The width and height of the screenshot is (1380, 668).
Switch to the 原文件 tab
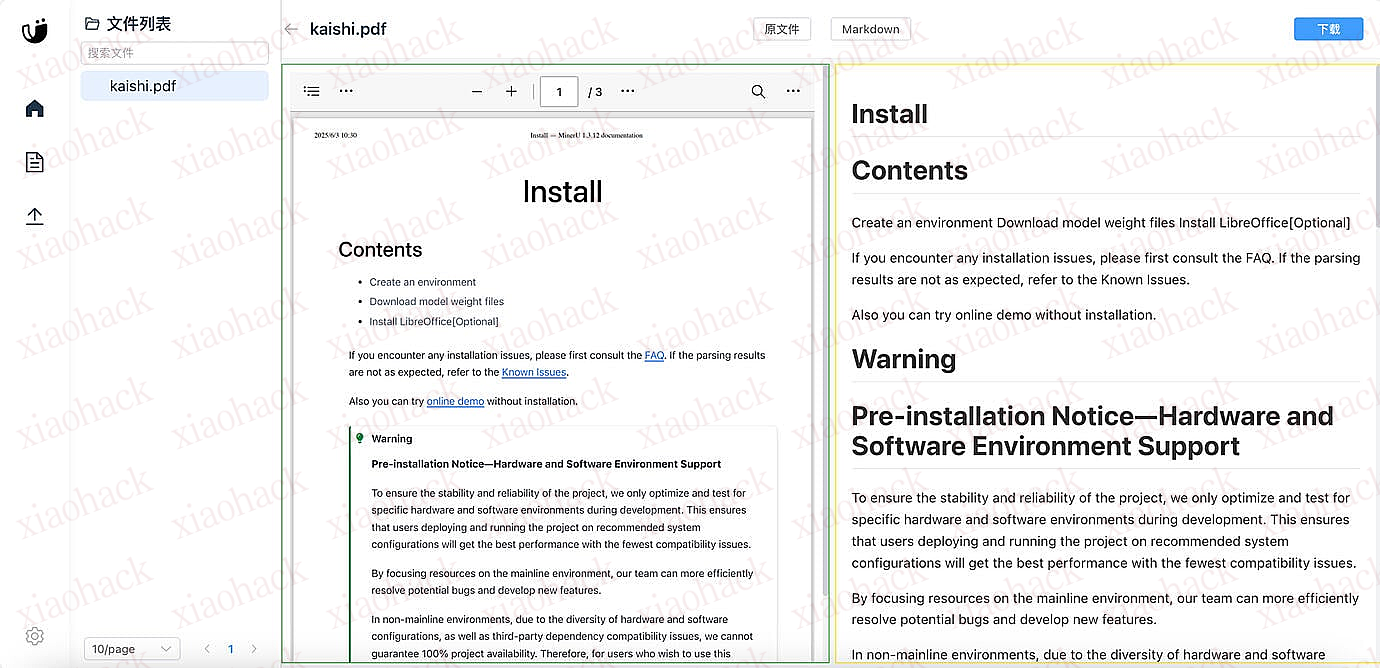pyautogui.click(x=781, y=29)
